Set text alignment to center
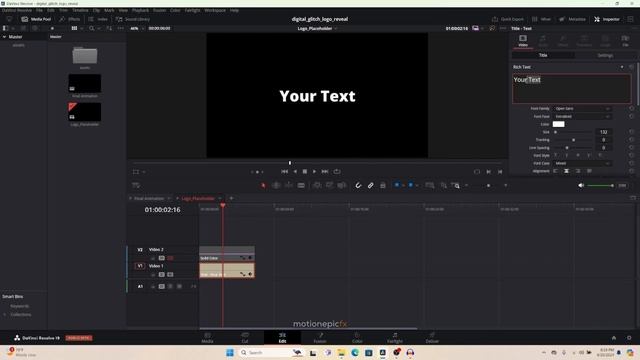 tap(566, 171)
